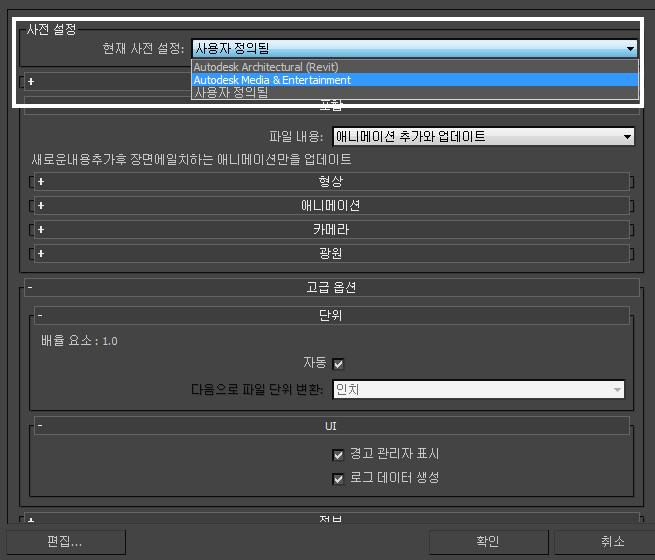Confirm with the 확인 button

pyautogui.click(x=488, y=542)
